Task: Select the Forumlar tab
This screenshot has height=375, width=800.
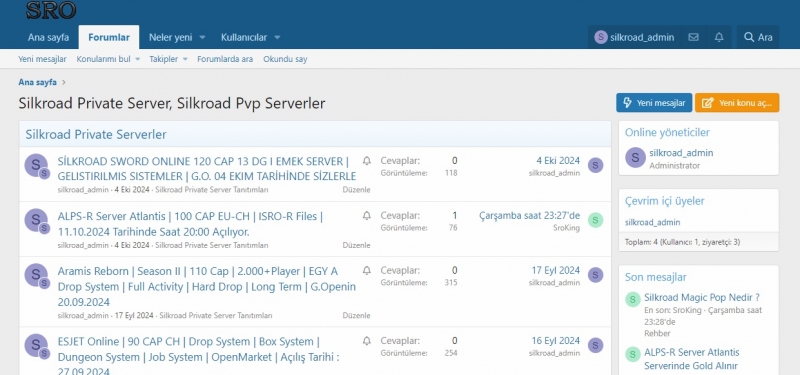Action: pyautogui.click(x=109, y=37)
